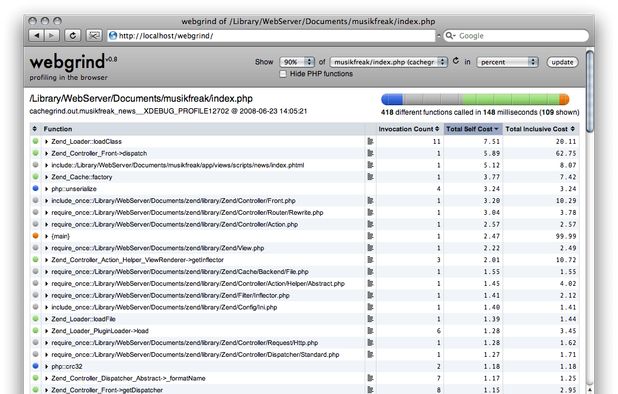Screen dimensions: 618x394
Task: Open the percent units dropdown
Action: pyautogui.click(x=507, y=62)
